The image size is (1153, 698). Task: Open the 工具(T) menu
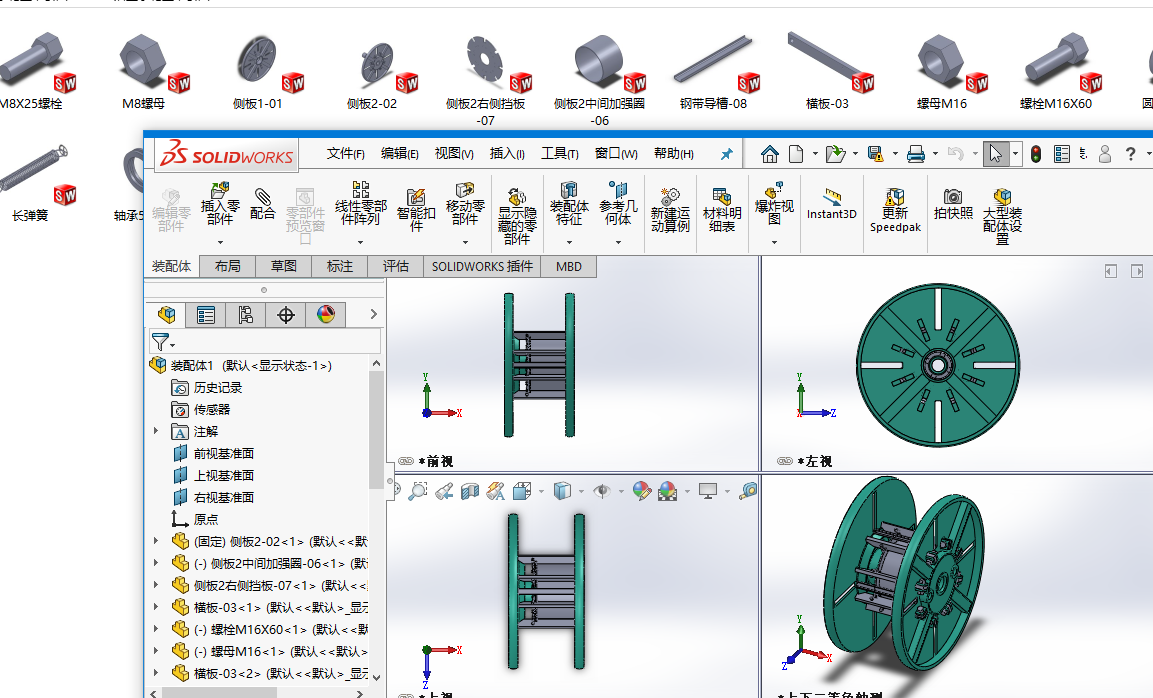pos(560,153)
